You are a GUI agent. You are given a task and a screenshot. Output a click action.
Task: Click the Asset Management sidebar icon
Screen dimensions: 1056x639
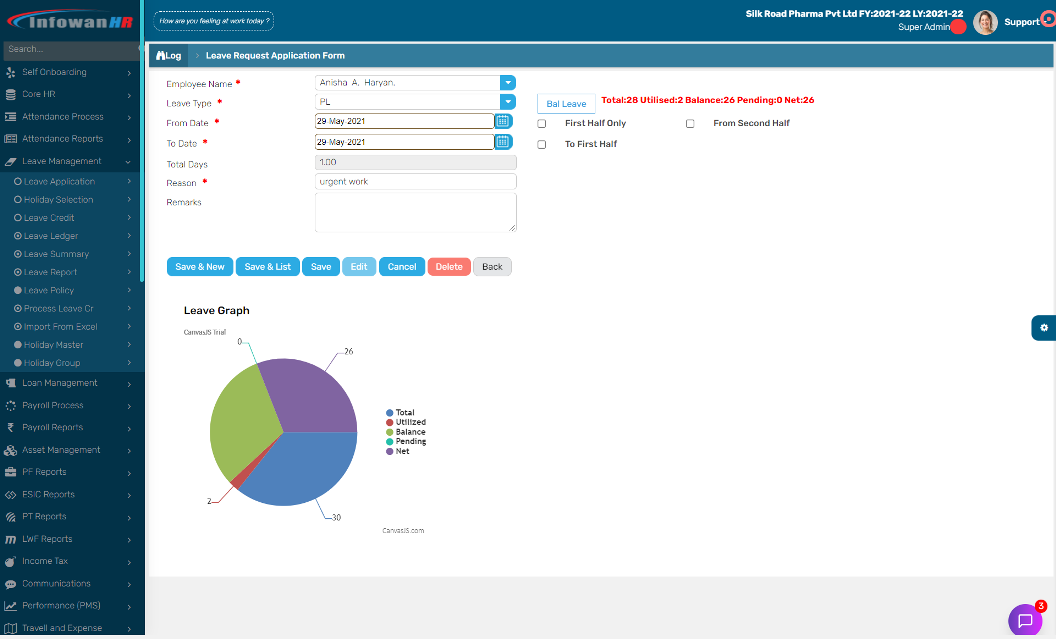tap(11, 450)
